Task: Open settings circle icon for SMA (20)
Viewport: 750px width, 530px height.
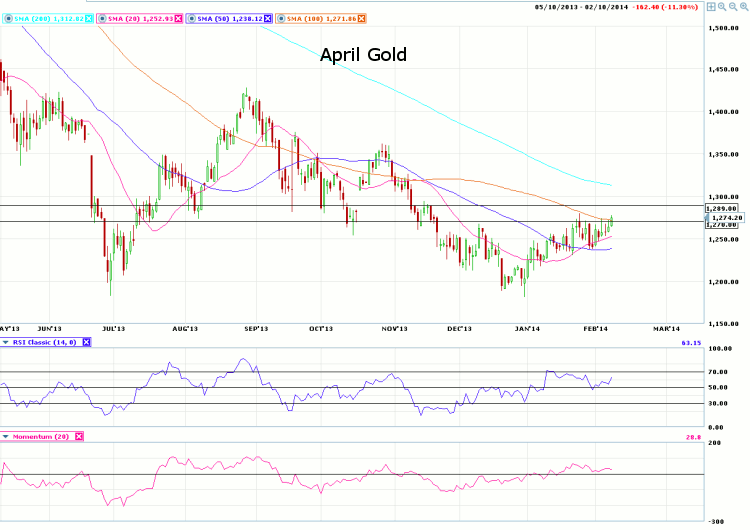Action: [102, 18]
